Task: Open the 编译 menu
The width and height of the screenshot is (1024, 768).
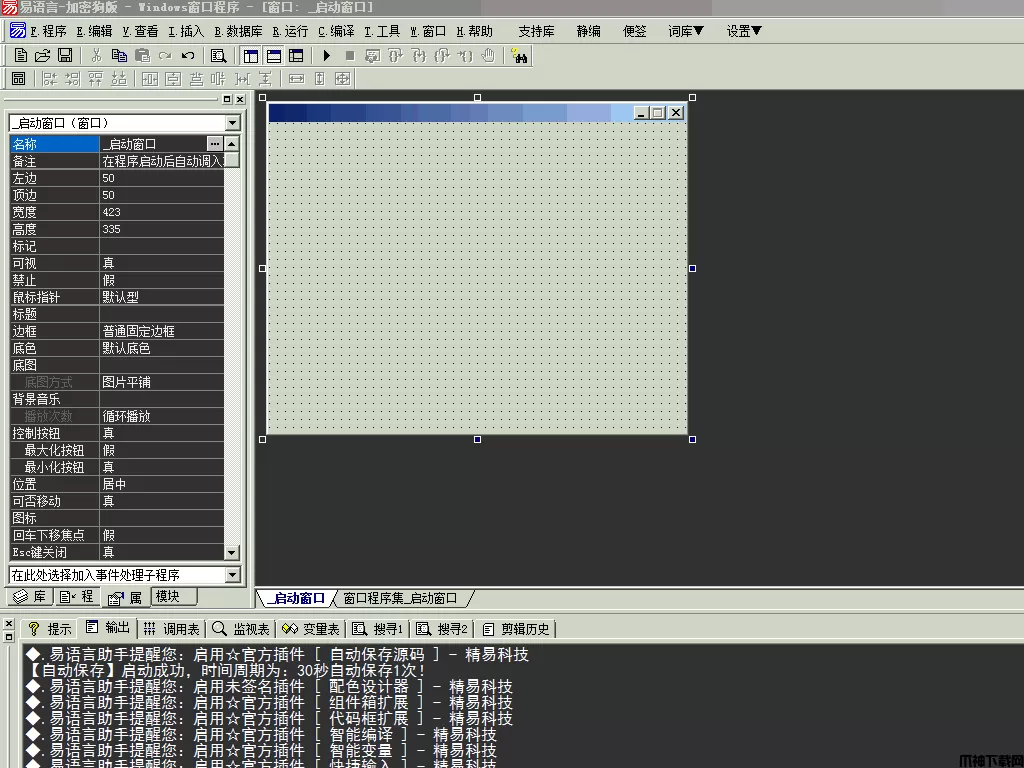Action: (x=336, y=31)
